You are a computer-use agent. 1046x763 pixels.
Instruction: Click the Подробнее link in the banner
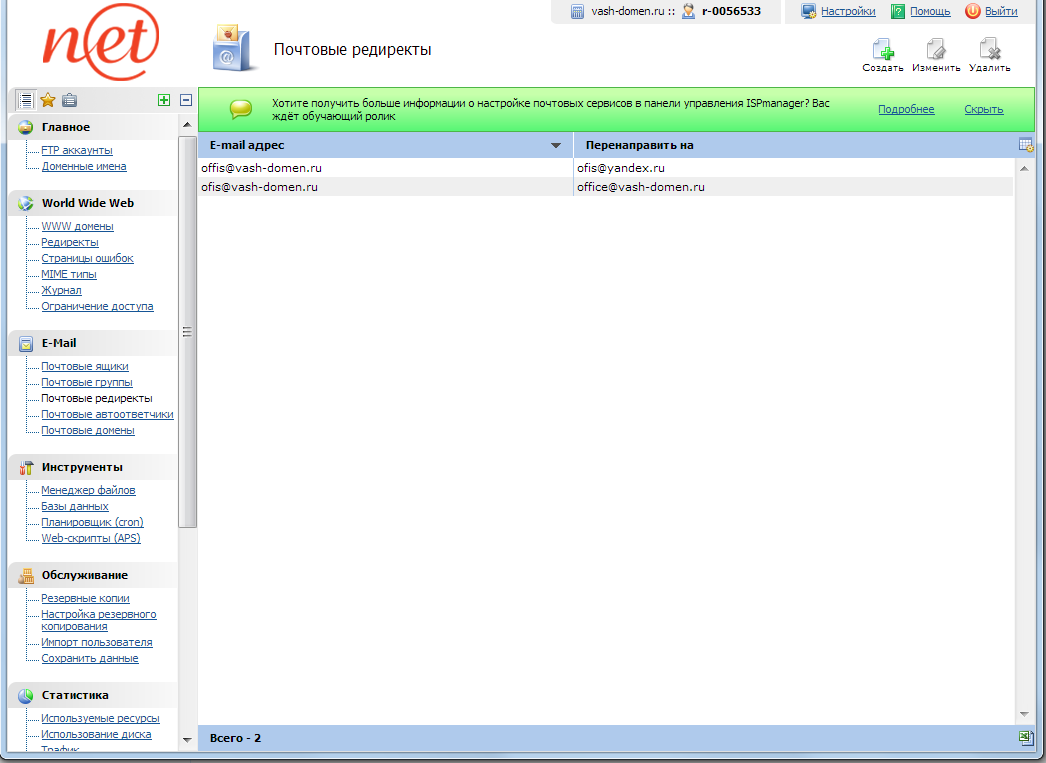pyautogui.click(x=906, y=110)
